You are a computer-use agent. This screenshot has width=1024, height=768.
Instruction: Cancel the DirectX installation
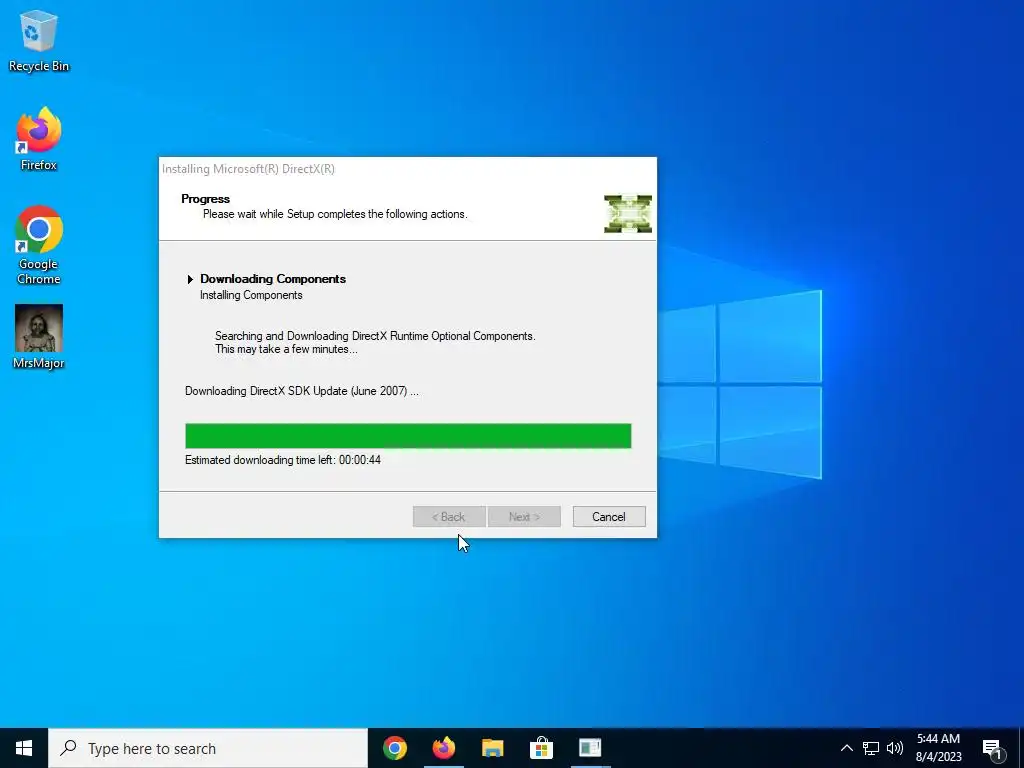click(x=609, y=517)
